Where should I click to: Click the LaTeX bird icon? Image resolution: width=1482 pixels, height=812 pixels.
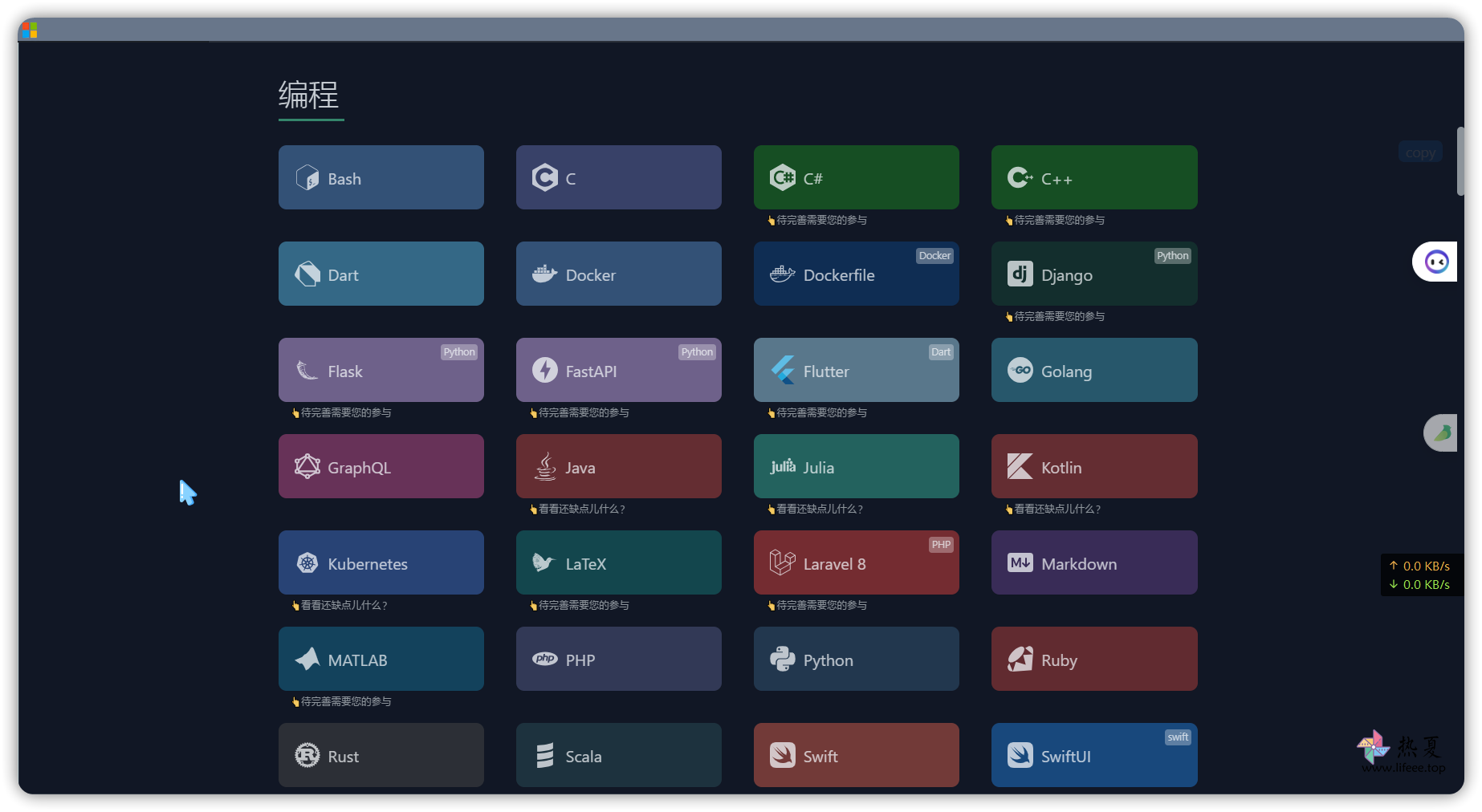544,562
